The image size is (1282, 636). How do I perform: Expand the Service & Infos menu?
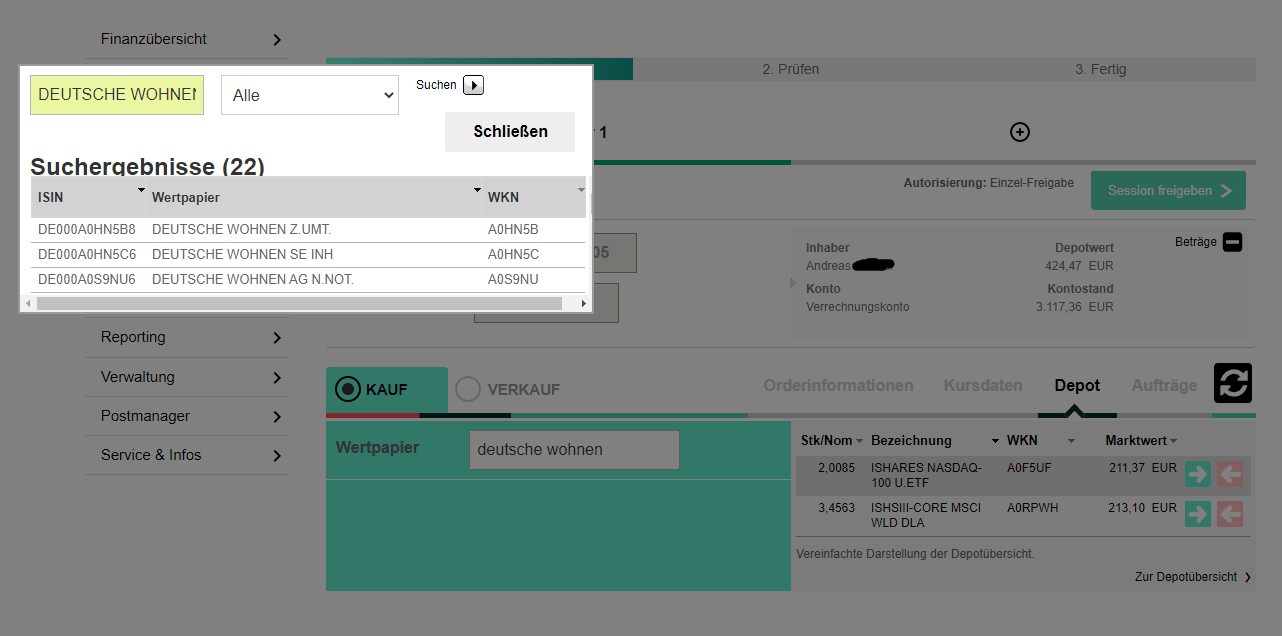click(277, 456)
